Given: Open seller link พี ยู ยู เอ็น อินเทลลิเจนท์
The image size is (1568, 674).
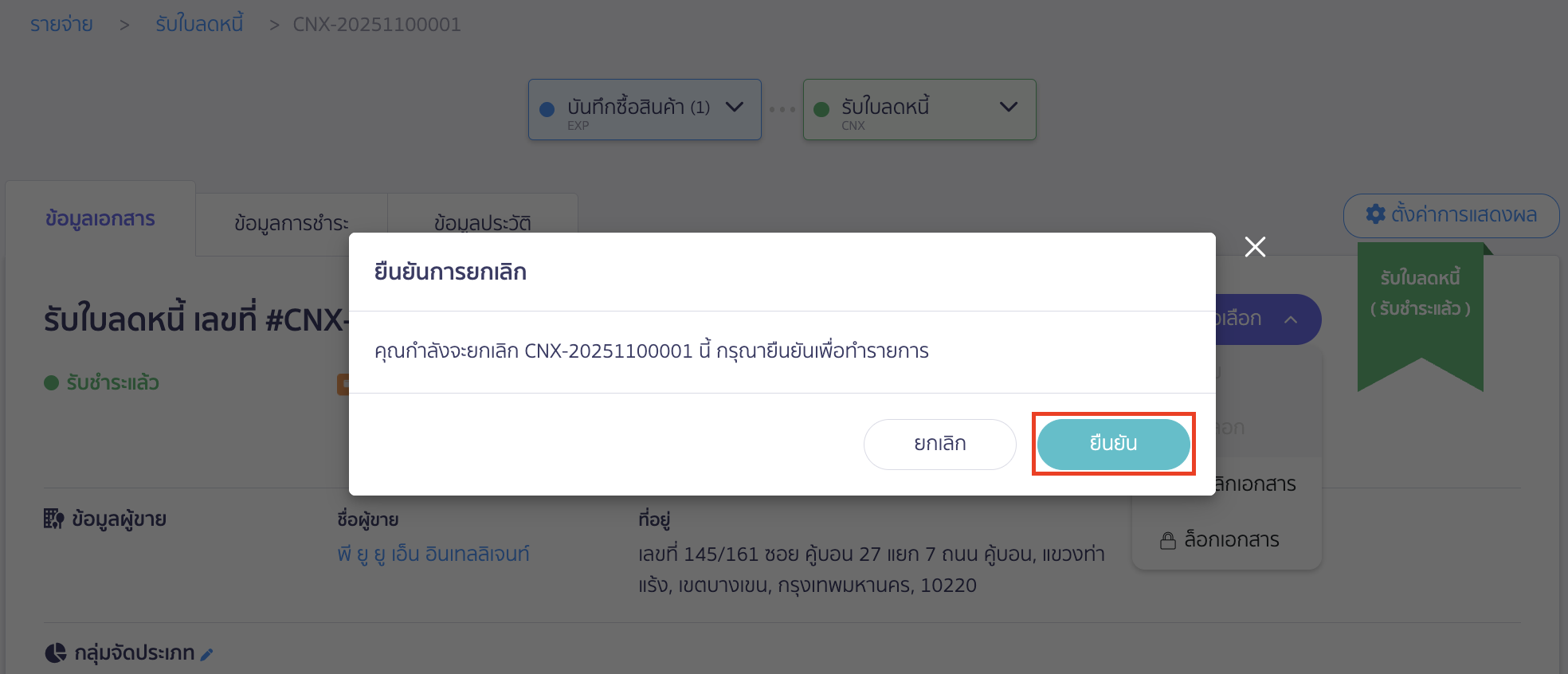Looking at the screenshot, I should pos(433,554).
